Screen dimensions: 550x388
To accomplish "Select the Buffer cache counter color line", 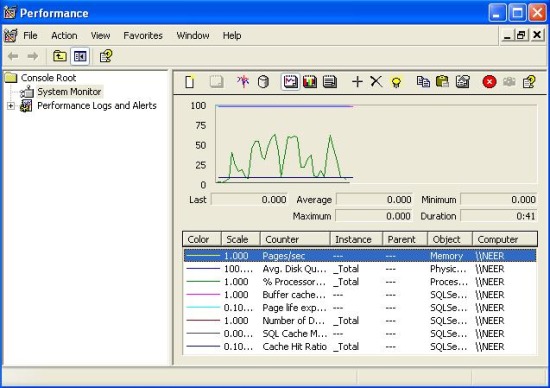I will pyautogui.click(x=203, y=295).
